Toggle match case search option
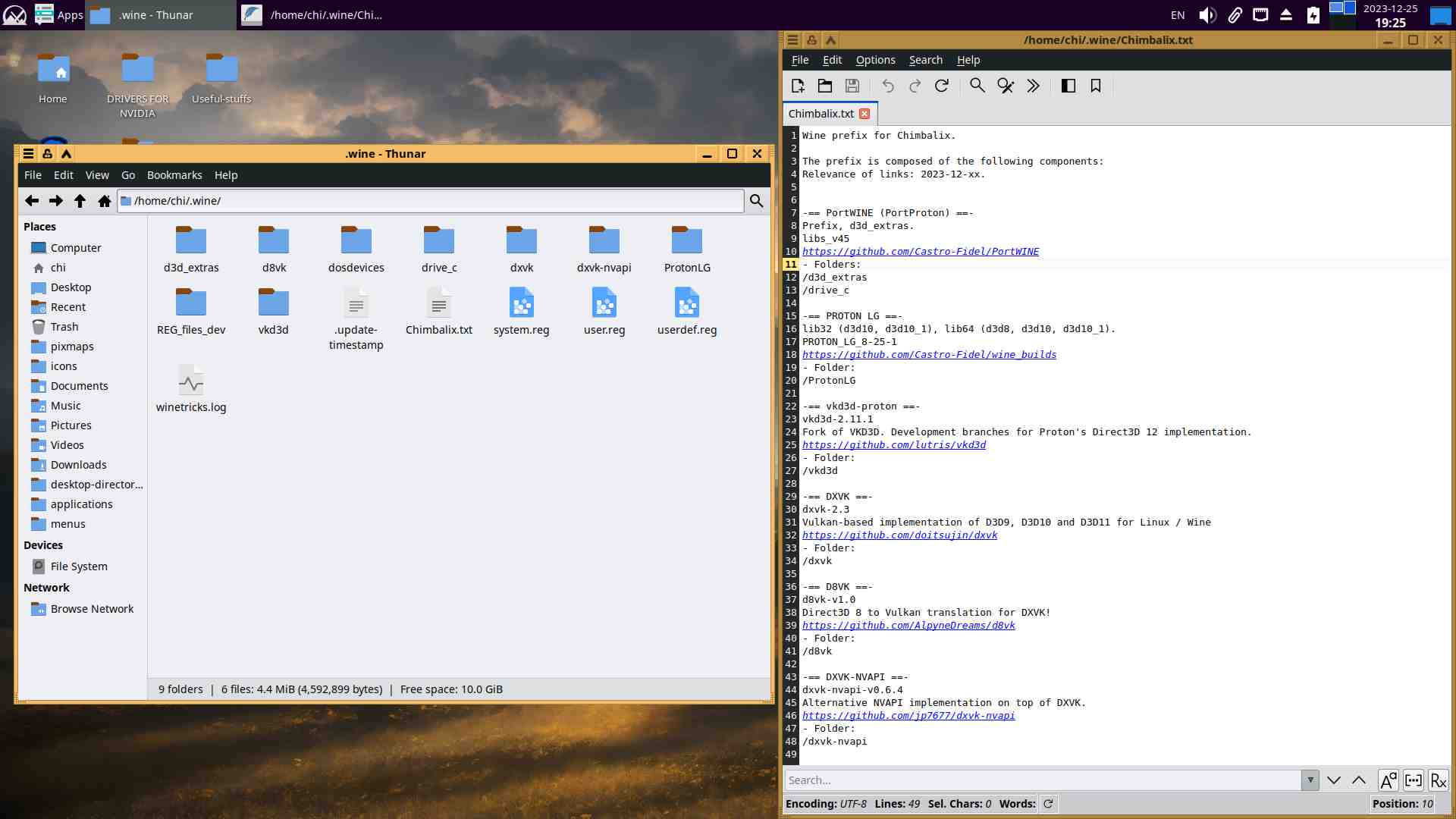The image size is (1456, 819). point(1388,780)
